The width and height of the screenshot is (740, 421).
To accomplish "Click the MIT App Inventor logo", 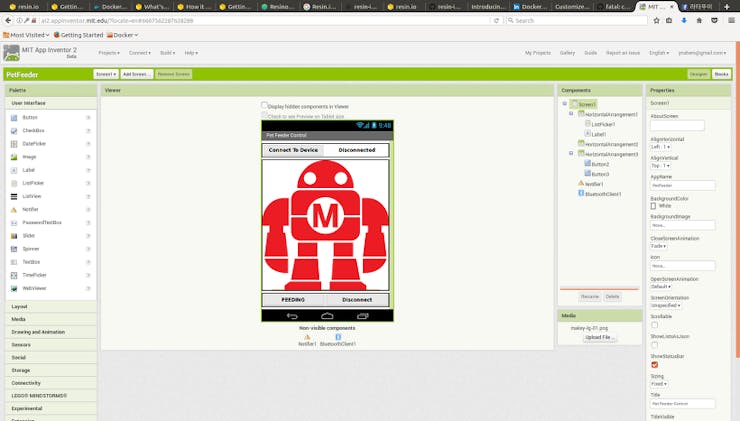I will [x=12, y=53].
